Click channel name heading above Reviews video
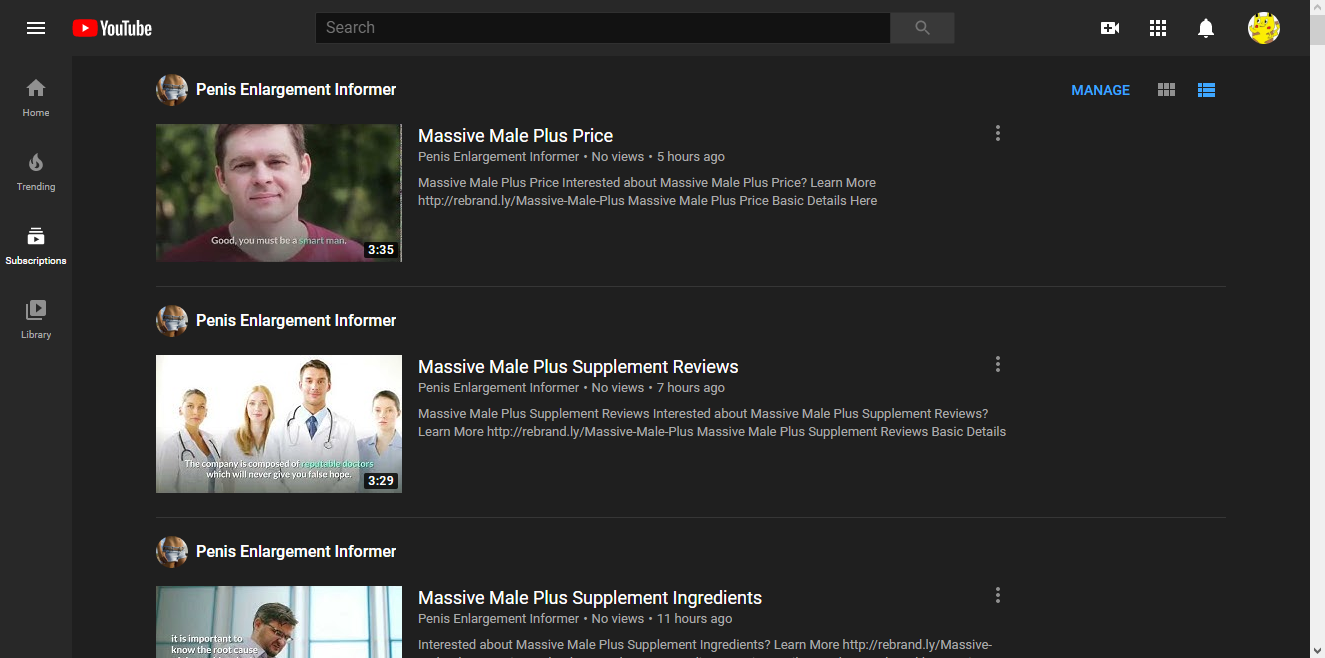Image resolution: width=1325 pixels, height=658 pixels. [296, 321]
